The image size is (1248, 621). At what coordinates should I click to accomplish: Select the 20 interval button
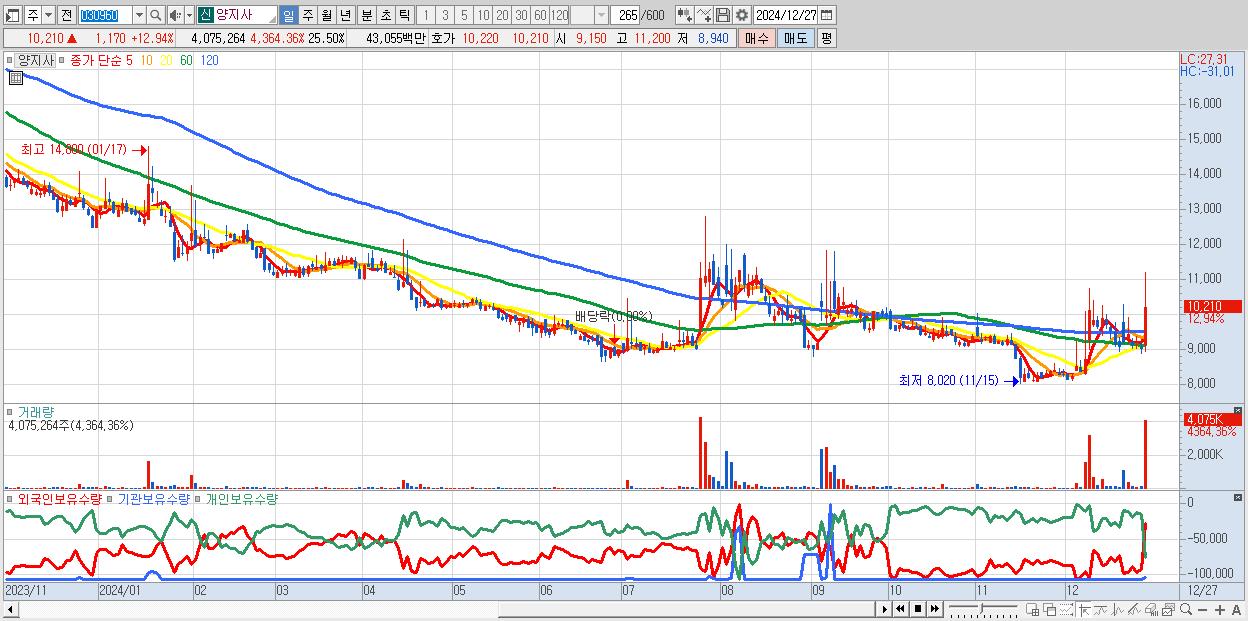pyautogui.click(x=502, y=15)
